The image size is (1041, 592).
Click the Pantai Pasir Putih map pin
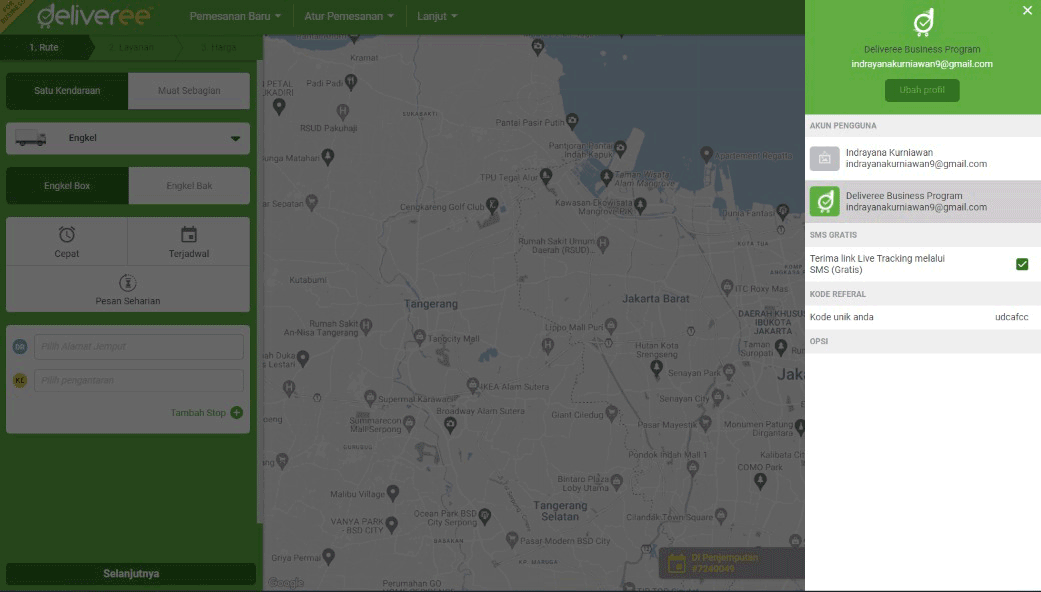(572, 121)
